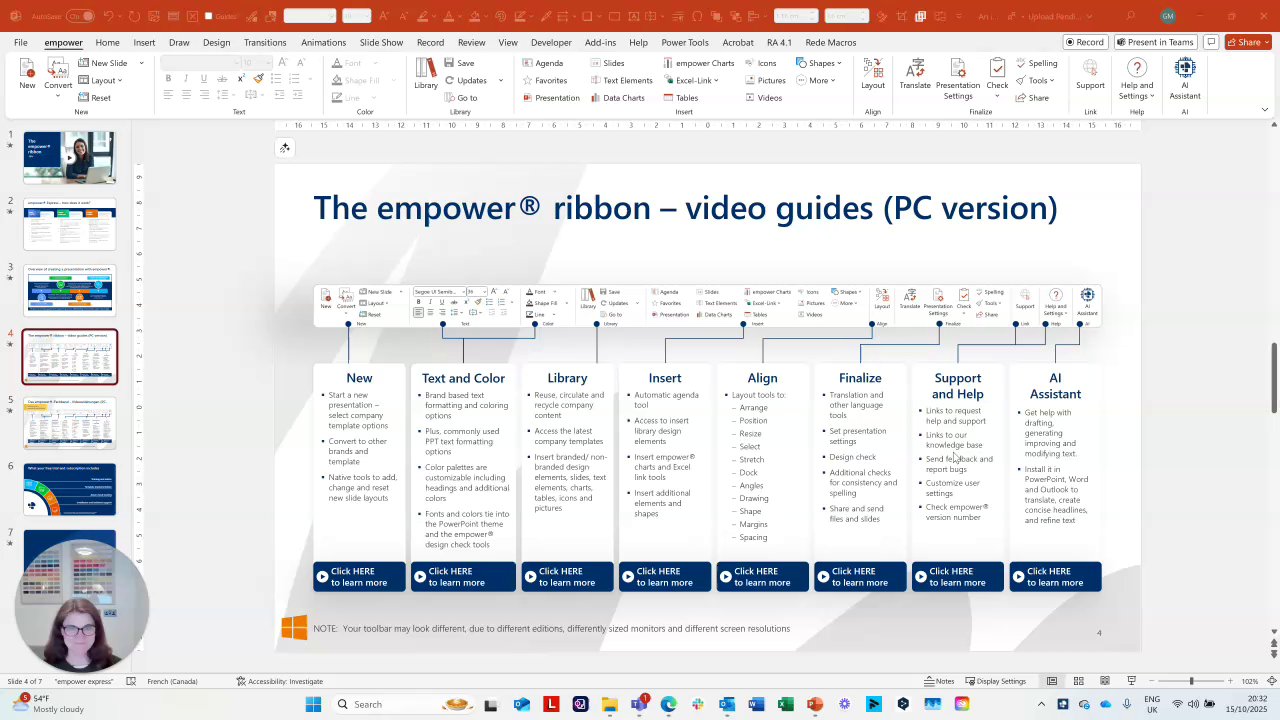Switch to the Slide Show tab
This screenshot has width=1280, height=720.
click(x=381, y=42)
